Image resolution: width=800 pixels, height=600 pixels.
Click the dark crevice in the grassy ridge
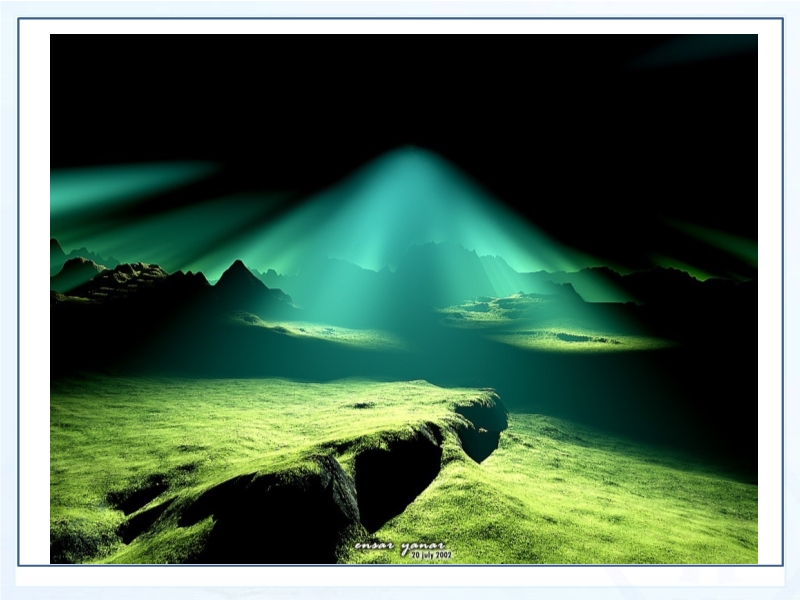point(397,478)
